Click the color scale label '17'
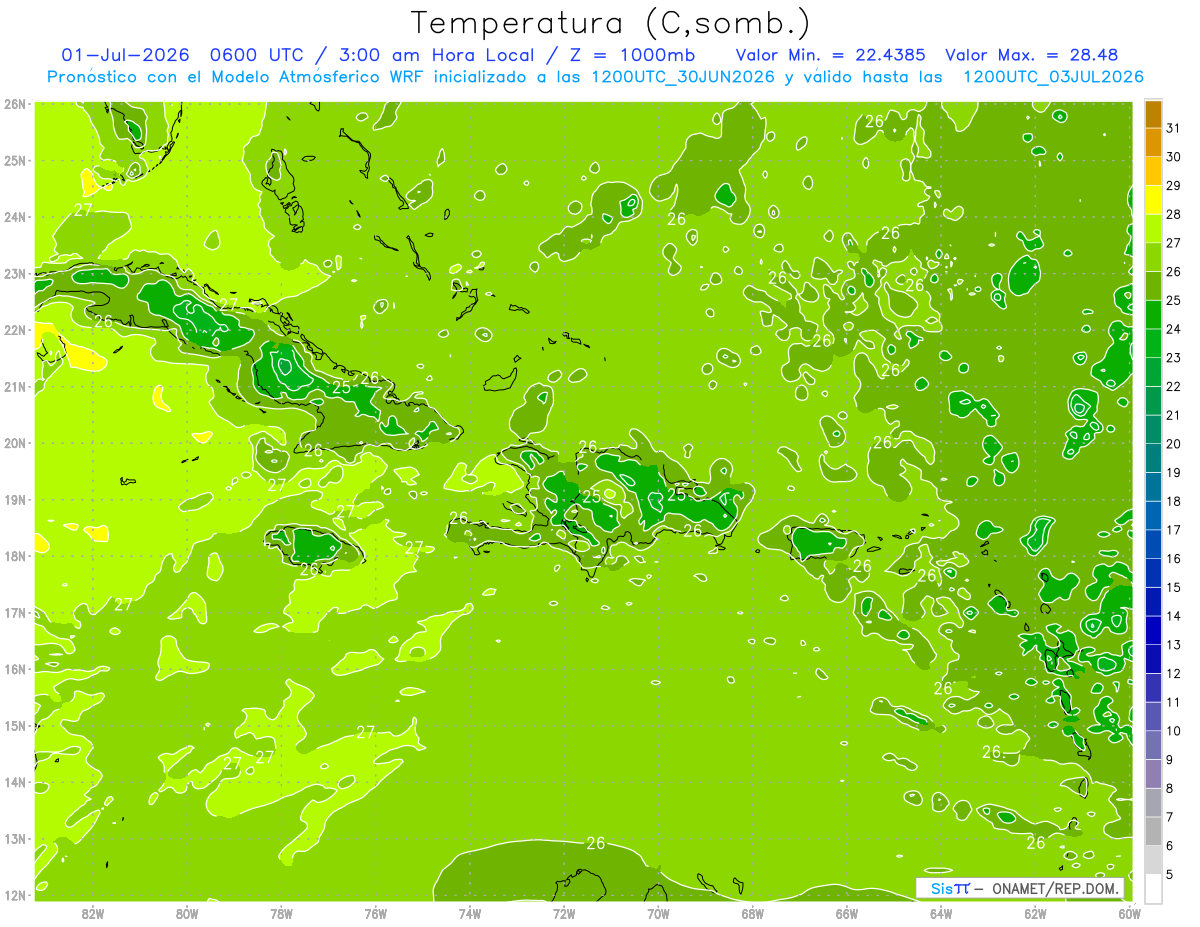The width and height of the screenshot is (1200, 927). pyautogui.click(x=1173, y=530)
